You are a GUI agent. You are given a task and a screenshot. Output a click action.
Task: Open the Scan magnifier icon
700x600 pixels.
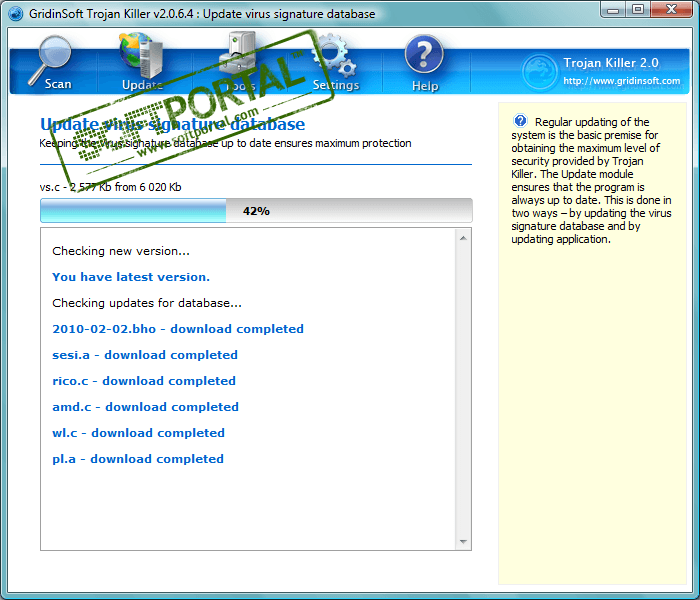coord(50,60)
